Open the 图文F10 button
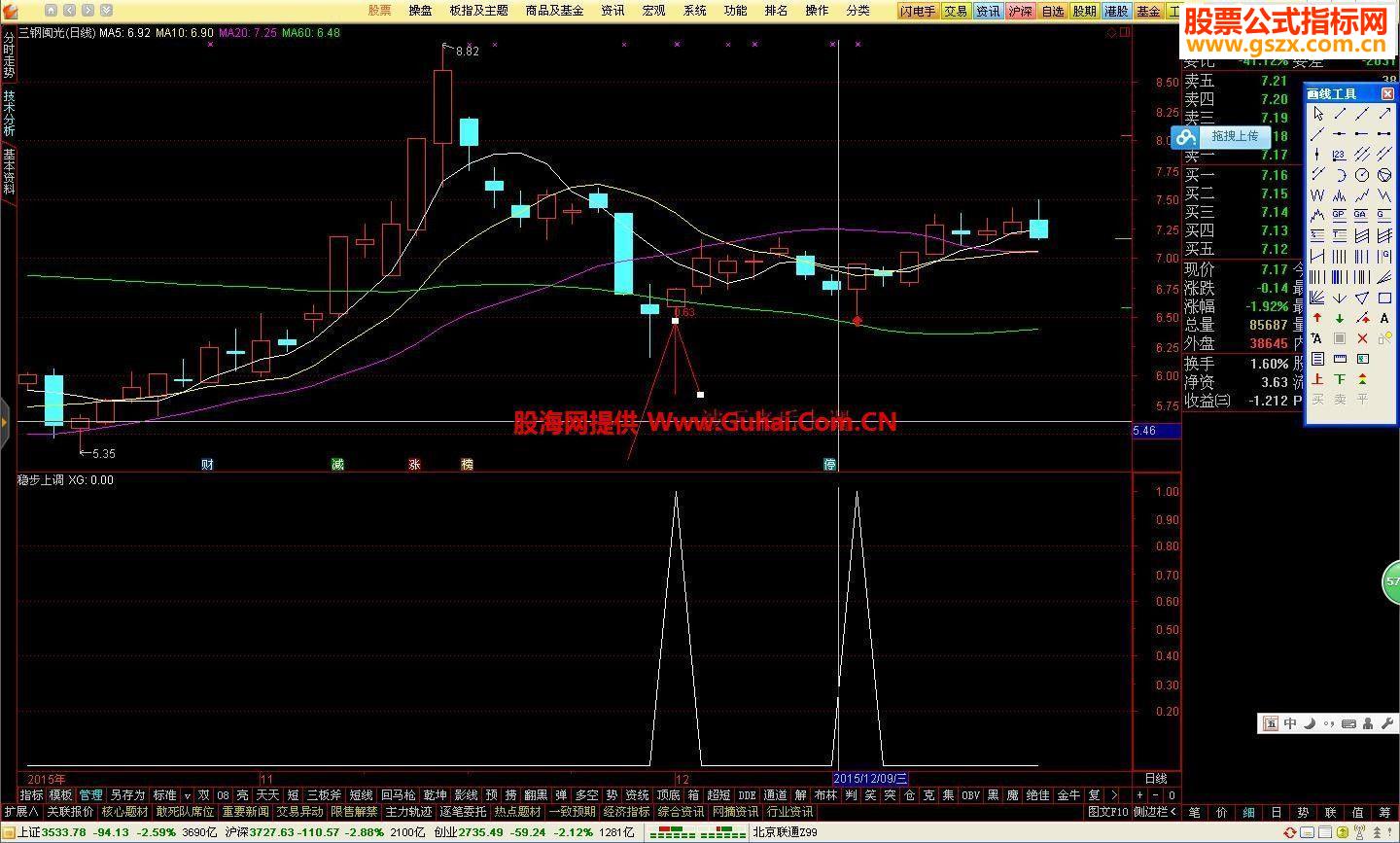The width and height of the screenshot is (1400, 843). point(1108,812)
